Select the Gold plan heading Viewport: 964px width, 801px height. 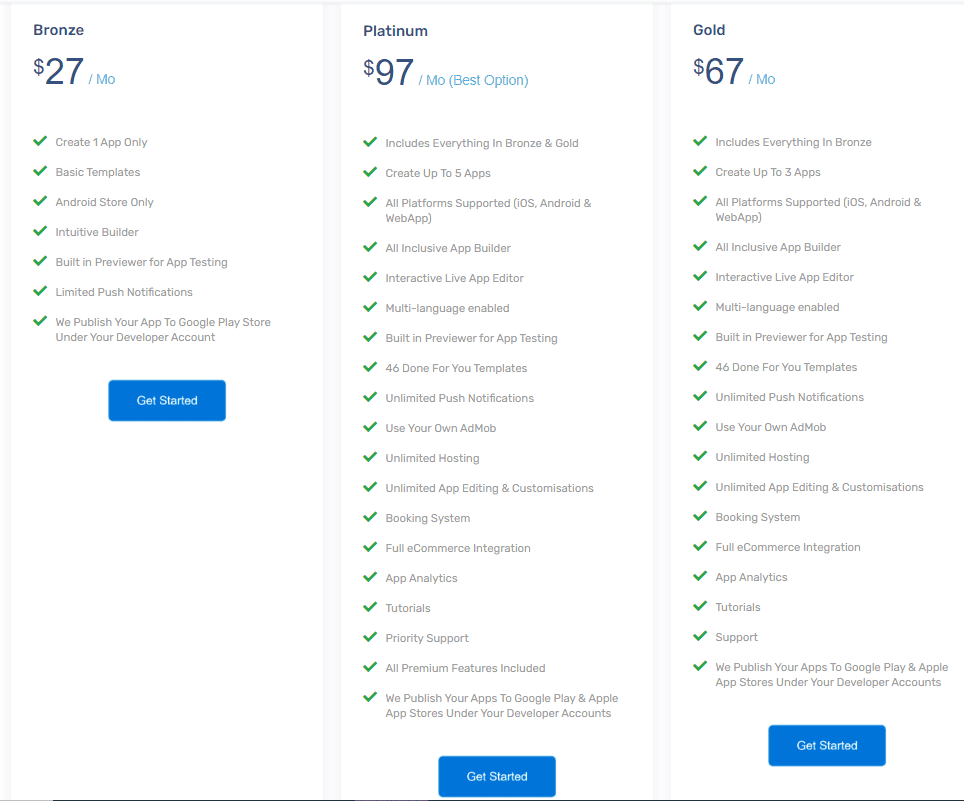point(709,30)
